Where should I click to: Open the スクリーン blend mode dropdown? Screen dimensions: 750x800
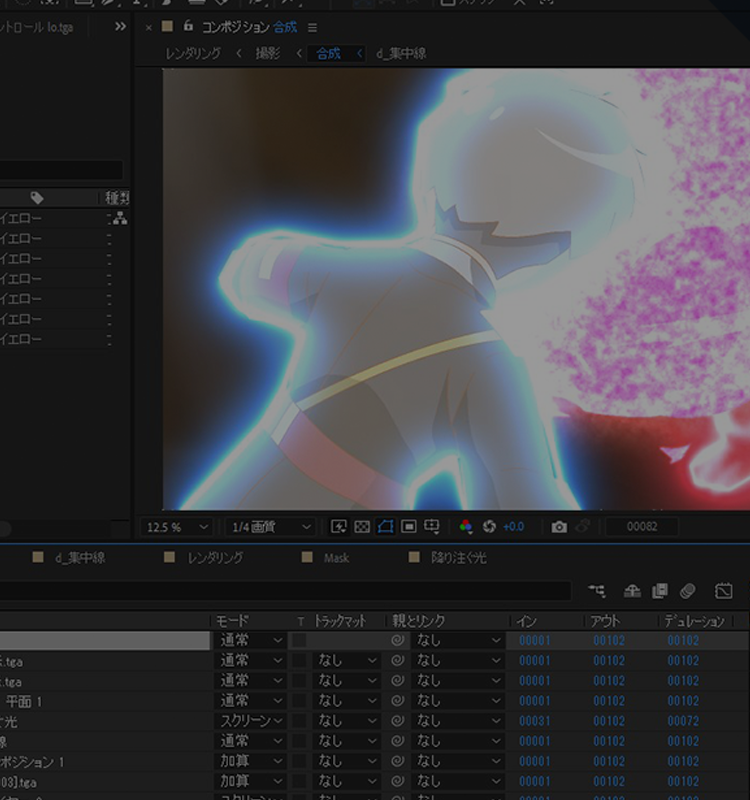[251, 720]
